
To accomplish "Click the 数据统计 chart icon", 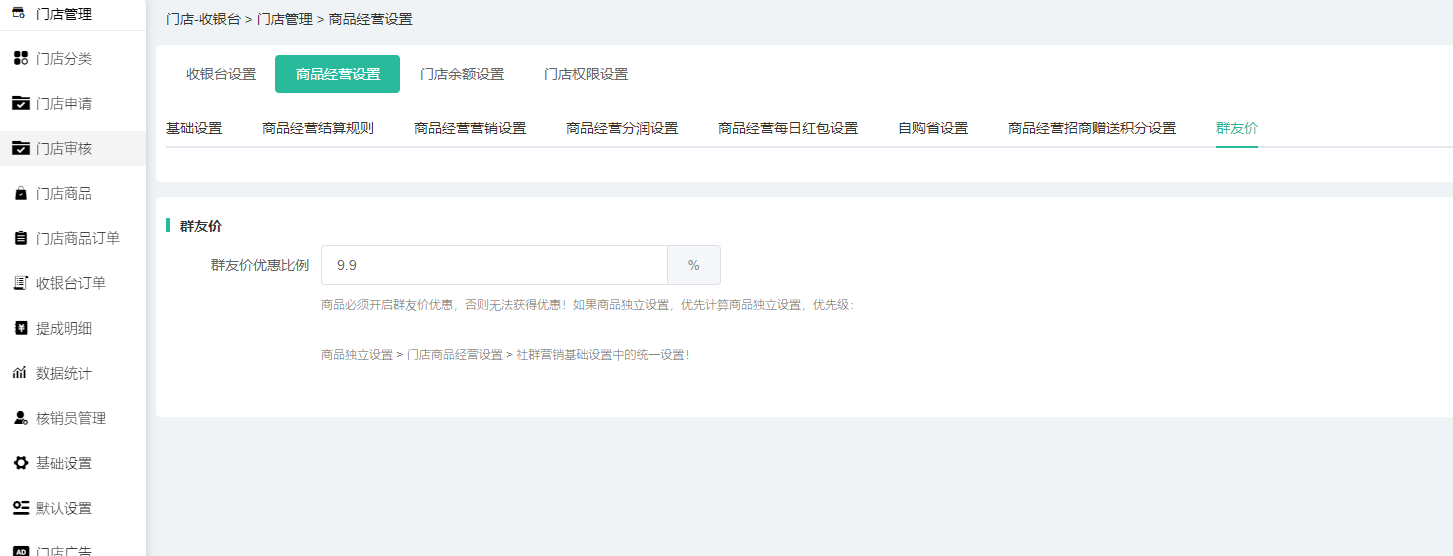I will [20, 374].
